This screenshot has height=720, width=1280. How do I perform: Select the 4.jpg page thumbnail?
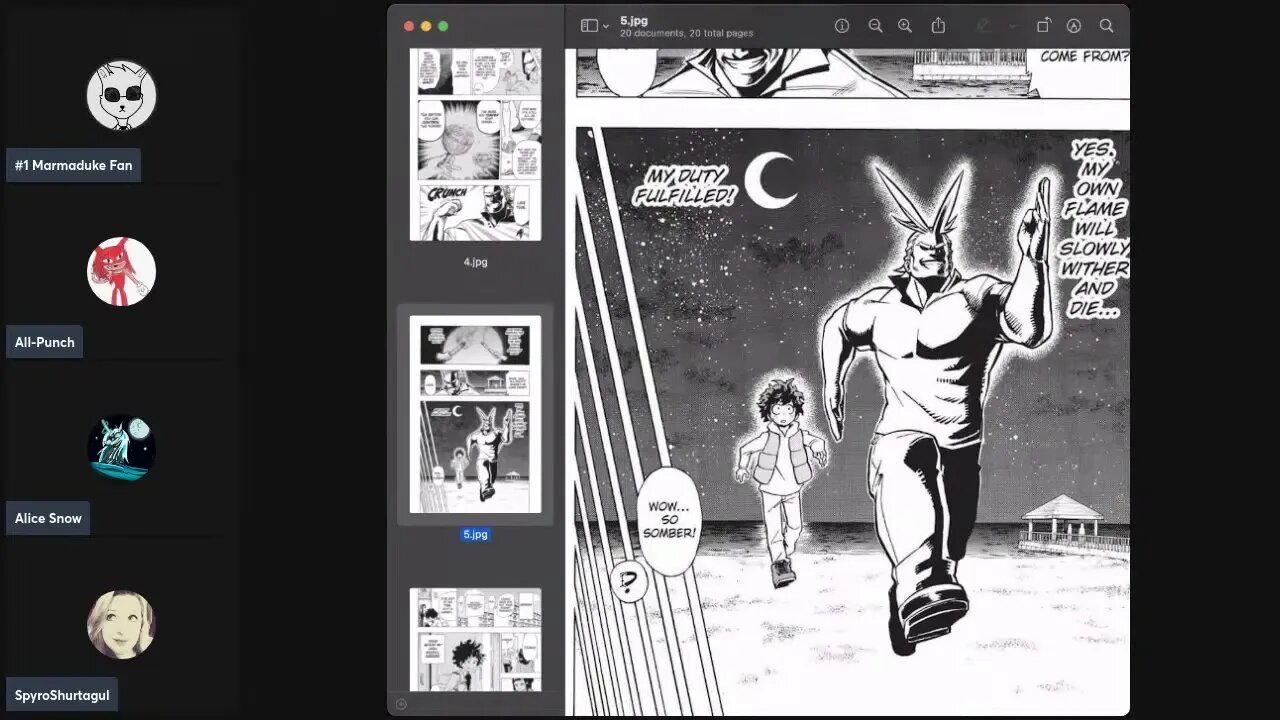tap(475, 144)
